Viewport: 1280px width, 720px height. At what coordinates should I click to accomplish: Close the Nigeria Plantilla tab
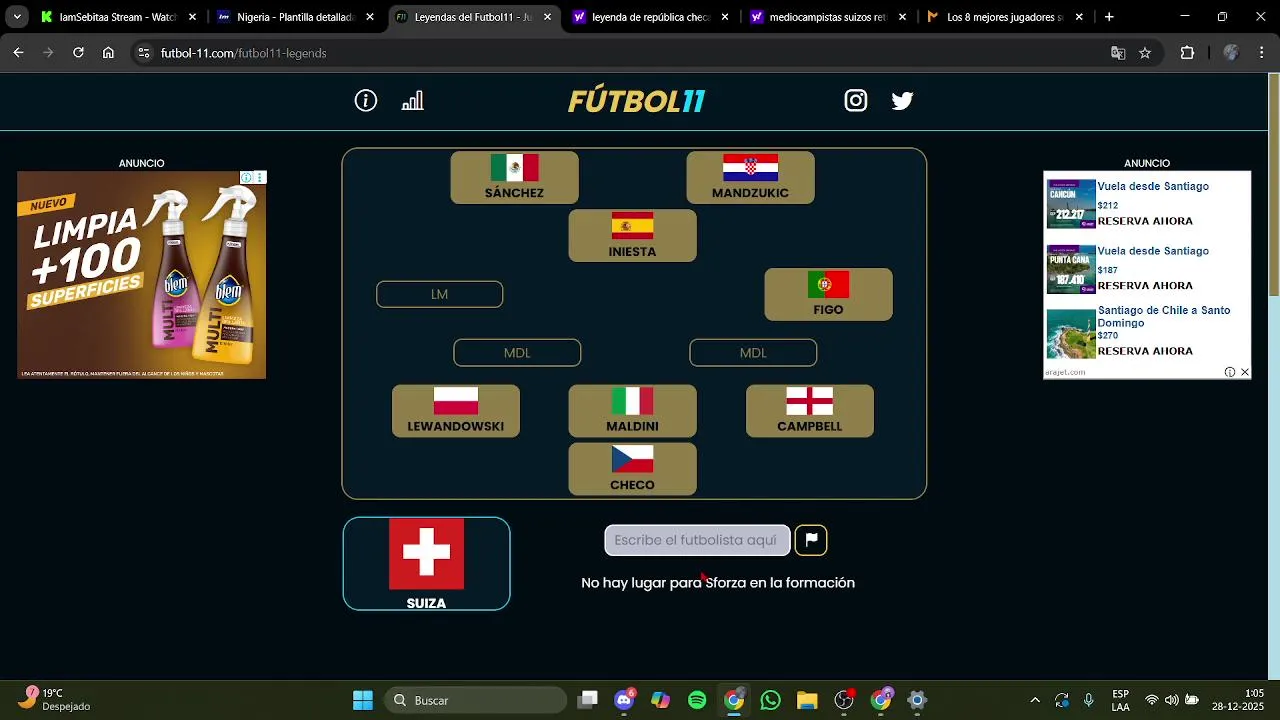pos(370,17)
